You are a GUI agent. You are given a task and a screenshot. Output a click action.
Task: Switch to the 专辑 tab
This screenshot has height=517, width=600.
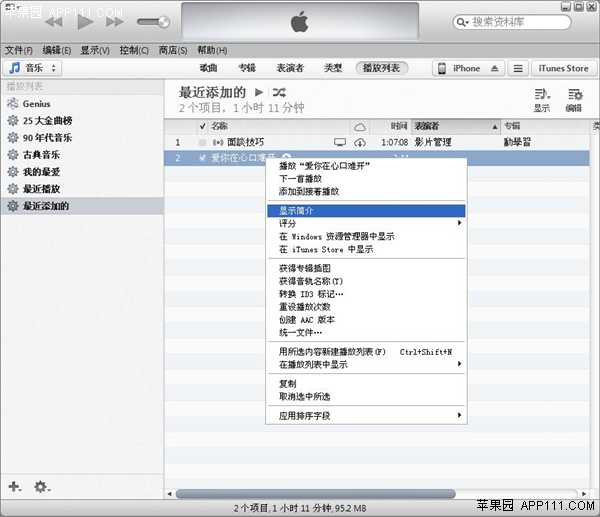pyautogui.click(x=247, y=68)
